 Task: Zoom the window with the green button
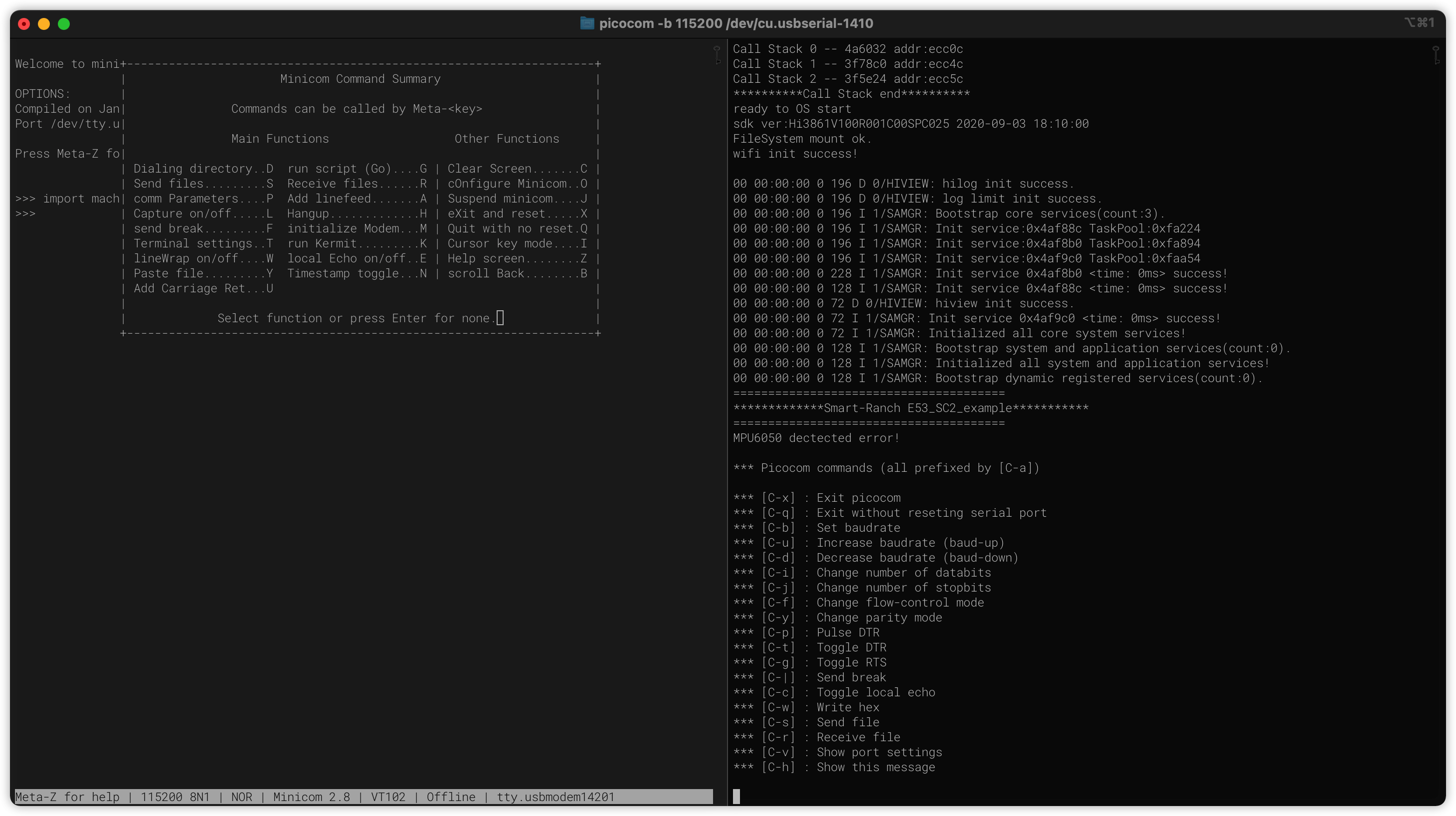pyautogui.click(x=64, y=24)
